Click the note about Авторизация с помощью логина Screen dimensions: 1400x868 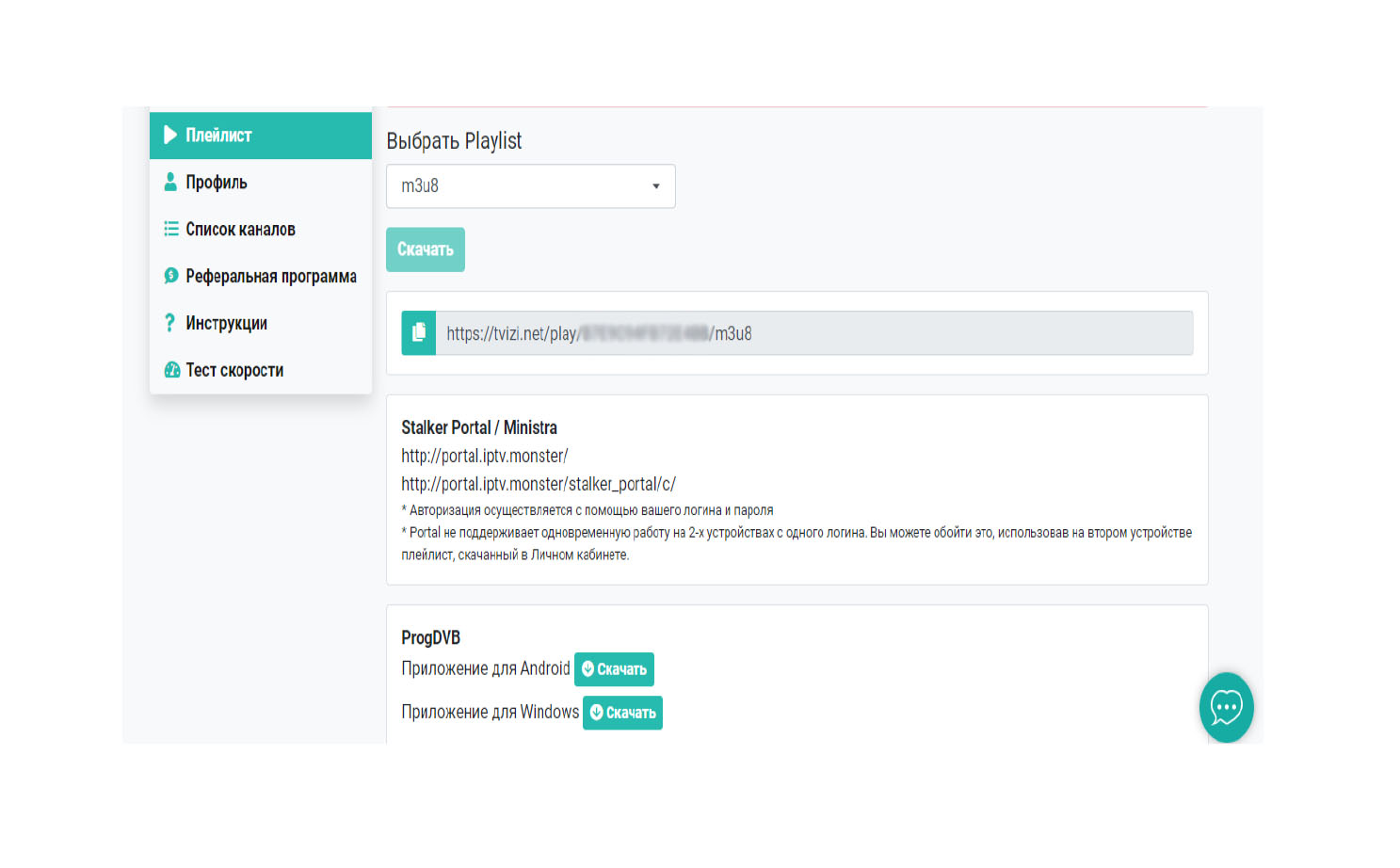click(587, 510)
